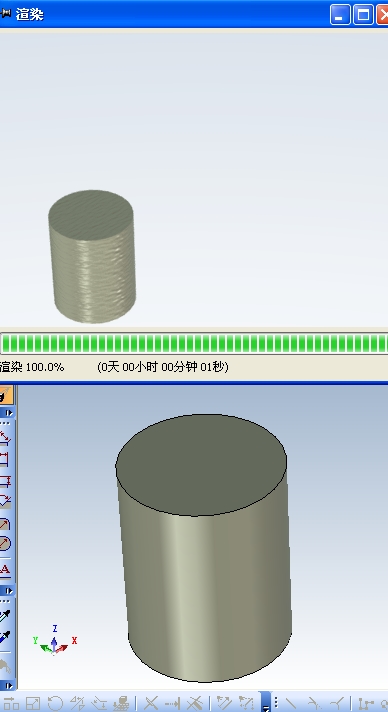Close the 渲染 render window
388x712 pixels.
point(383,15)
